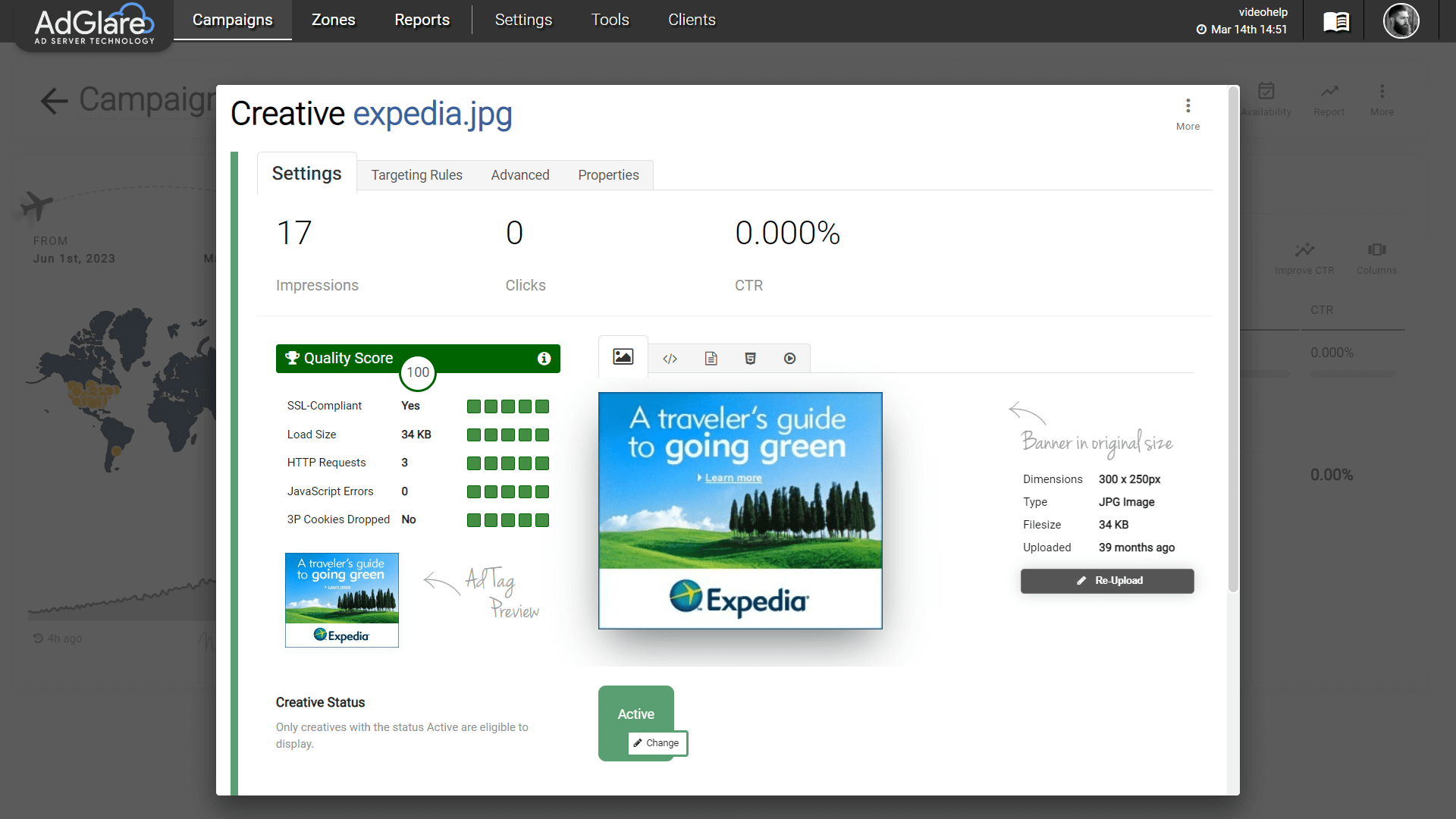This screenshot has height=819, width=1456.
Task: Click the 100 quality score circle
Action: coord(418,372)
